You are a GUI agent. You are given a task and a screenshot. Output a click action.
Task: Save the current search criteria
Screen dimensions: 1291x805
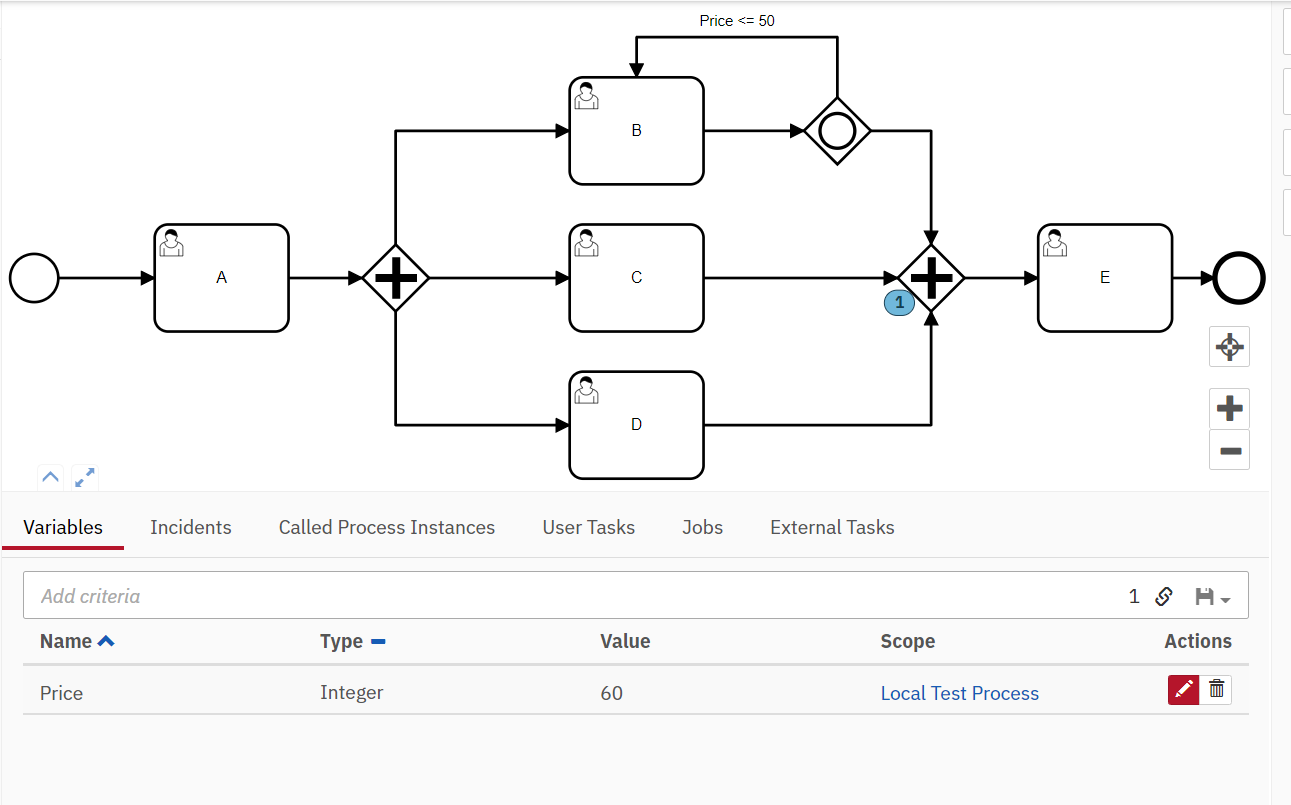click(x=1205, y=596)
